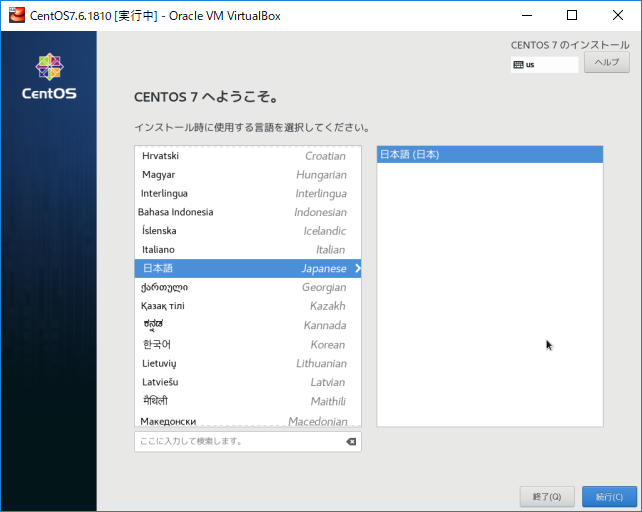This screenshot has height=512, width=642.
Task: Click the VirtualBox app icon in title bar
Action: 17,16
